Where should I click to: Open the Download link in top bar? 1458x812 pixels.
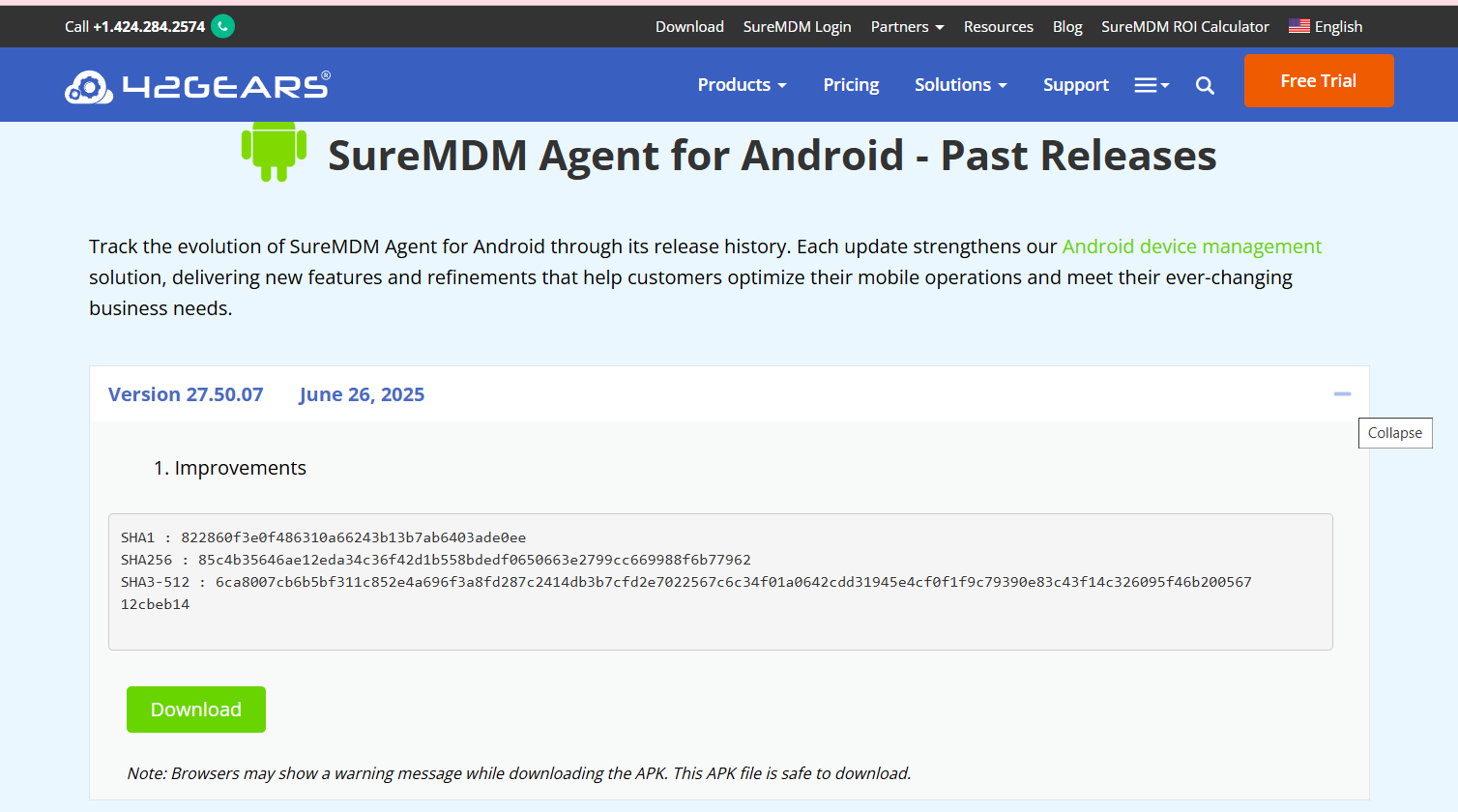[x=689, y=27]
